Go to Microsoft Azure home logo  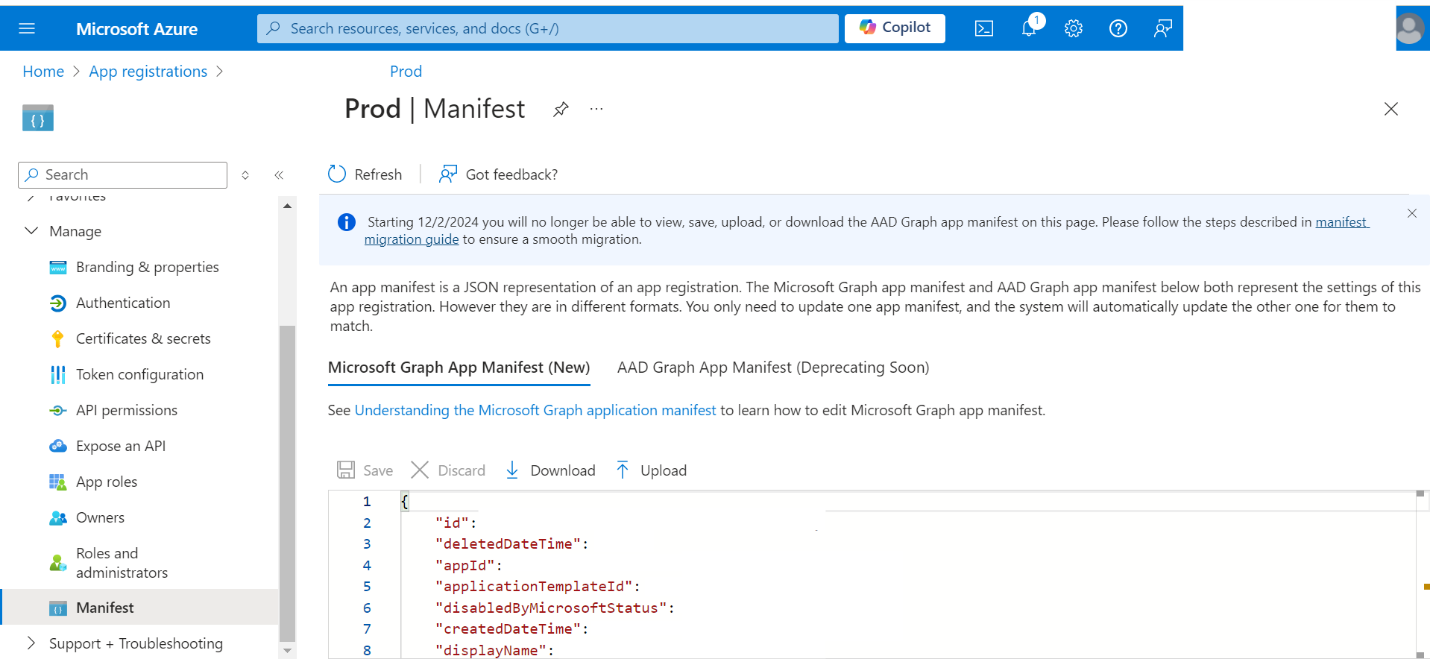click(137, 29)
